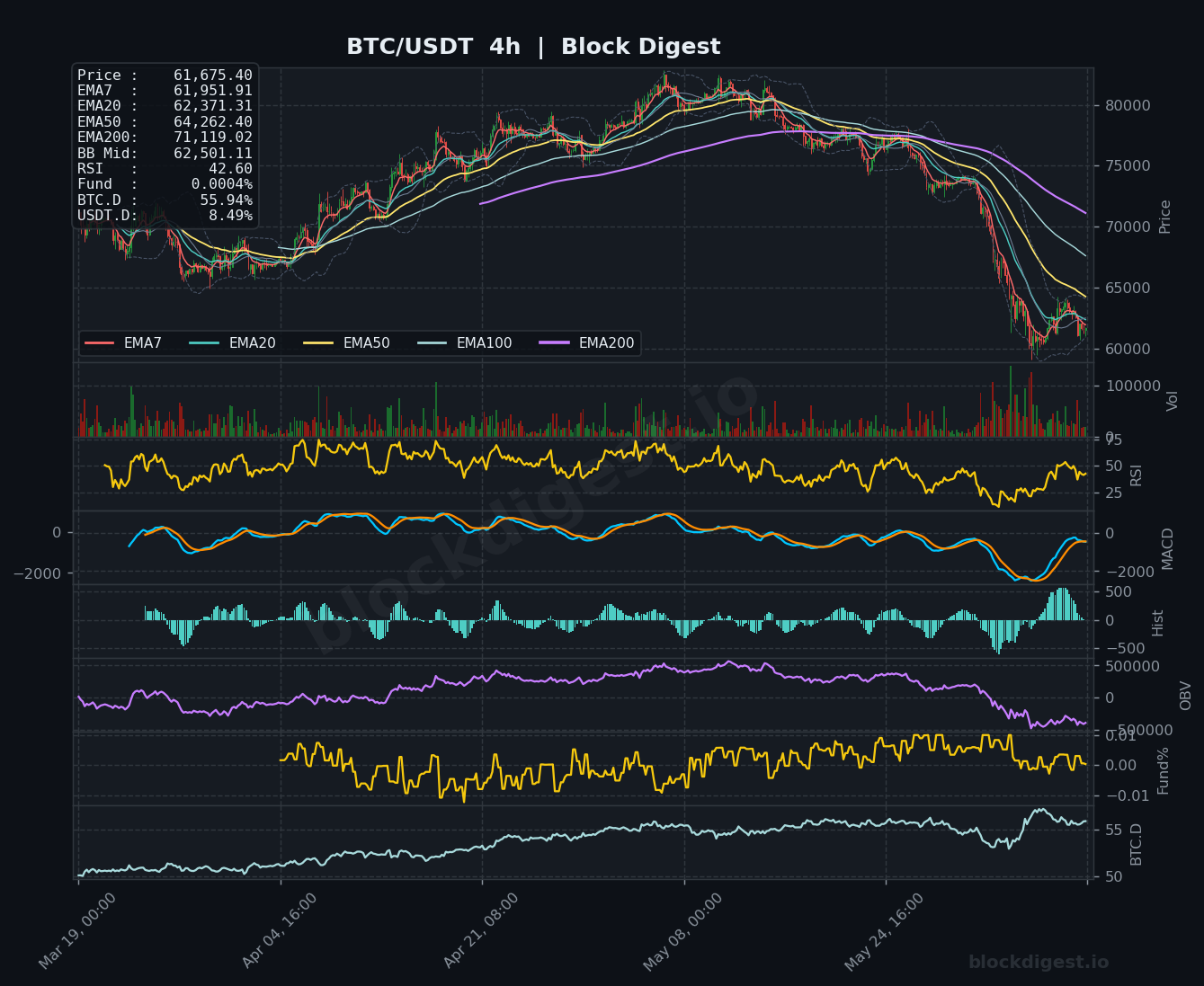
Task: Select the EMA7 61,951.91 stats line
Action: (x=165, y=91)
